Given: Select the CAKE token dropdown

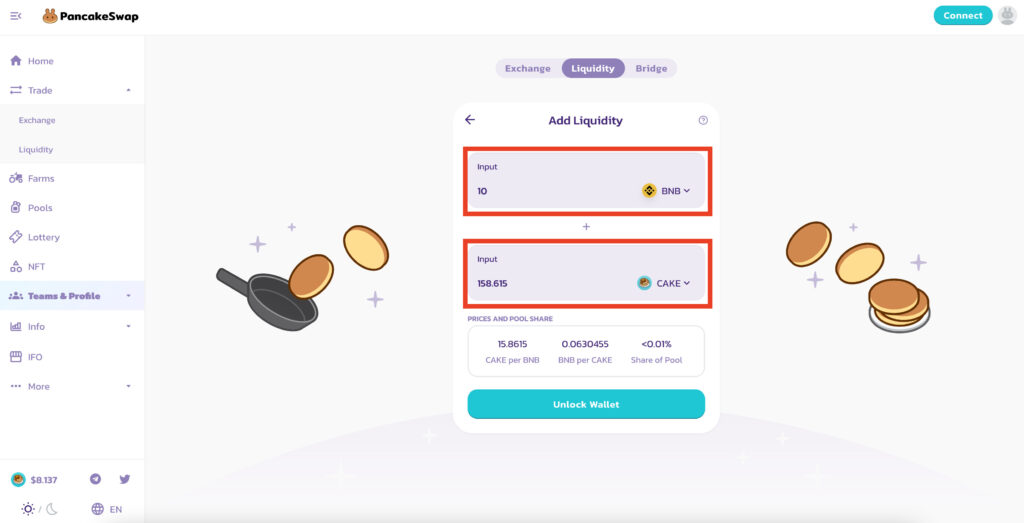Looking at the screenshot, I should click(x=664, y=283).
